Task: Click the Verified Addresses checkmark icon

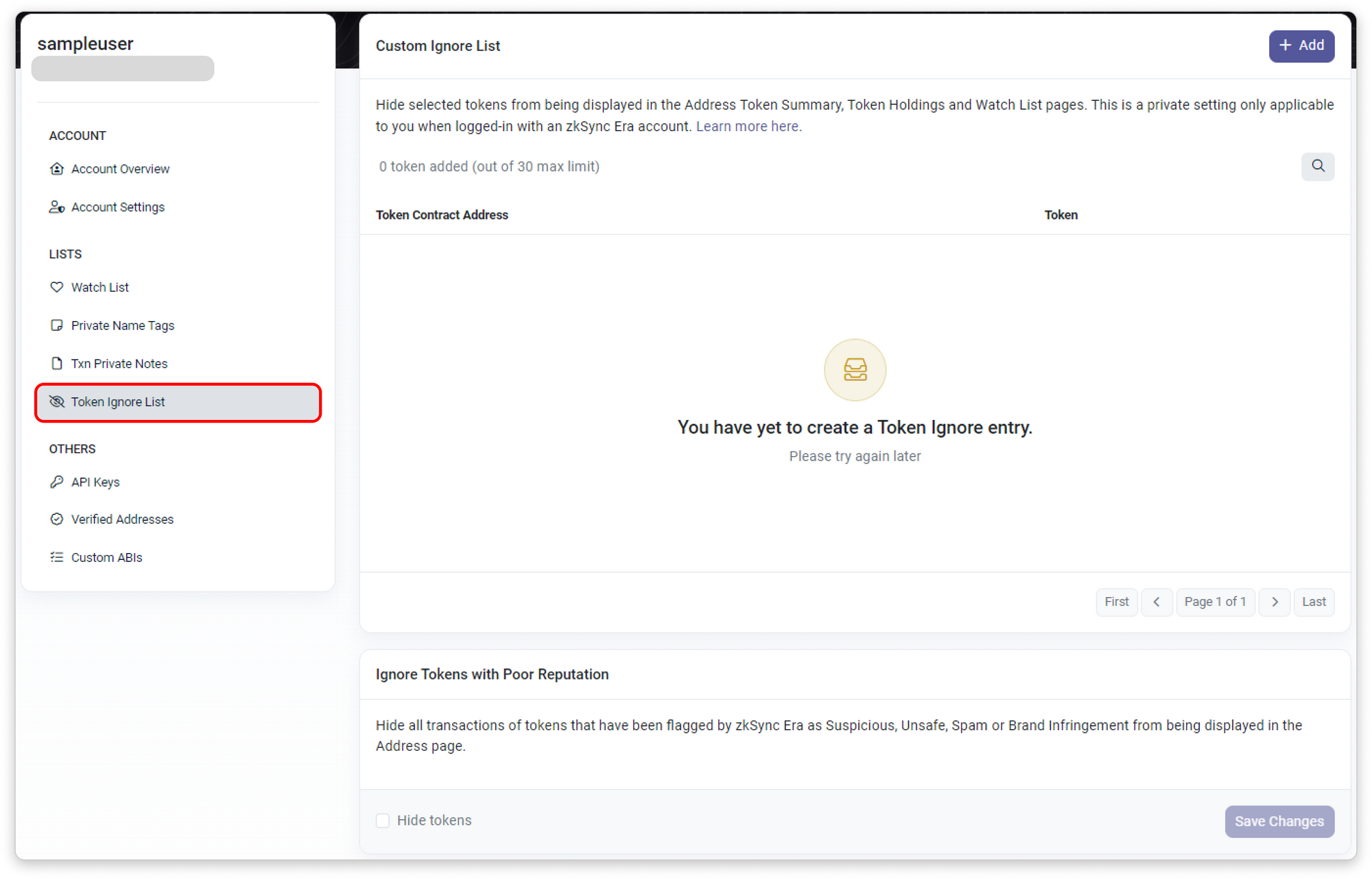Action: pos(57,519)
